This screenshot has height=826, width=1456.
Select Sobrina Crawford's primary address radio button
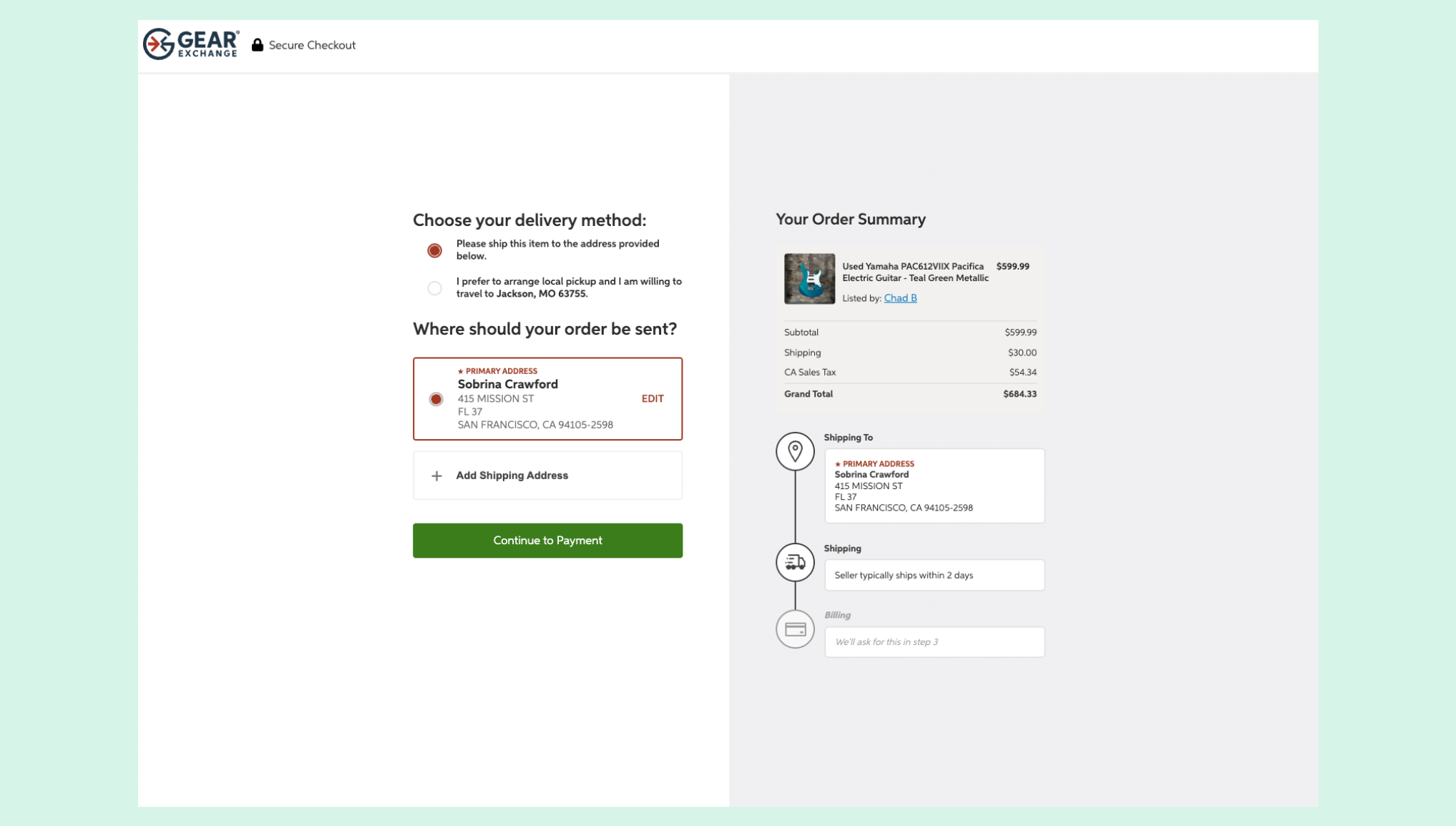point(436,399)
